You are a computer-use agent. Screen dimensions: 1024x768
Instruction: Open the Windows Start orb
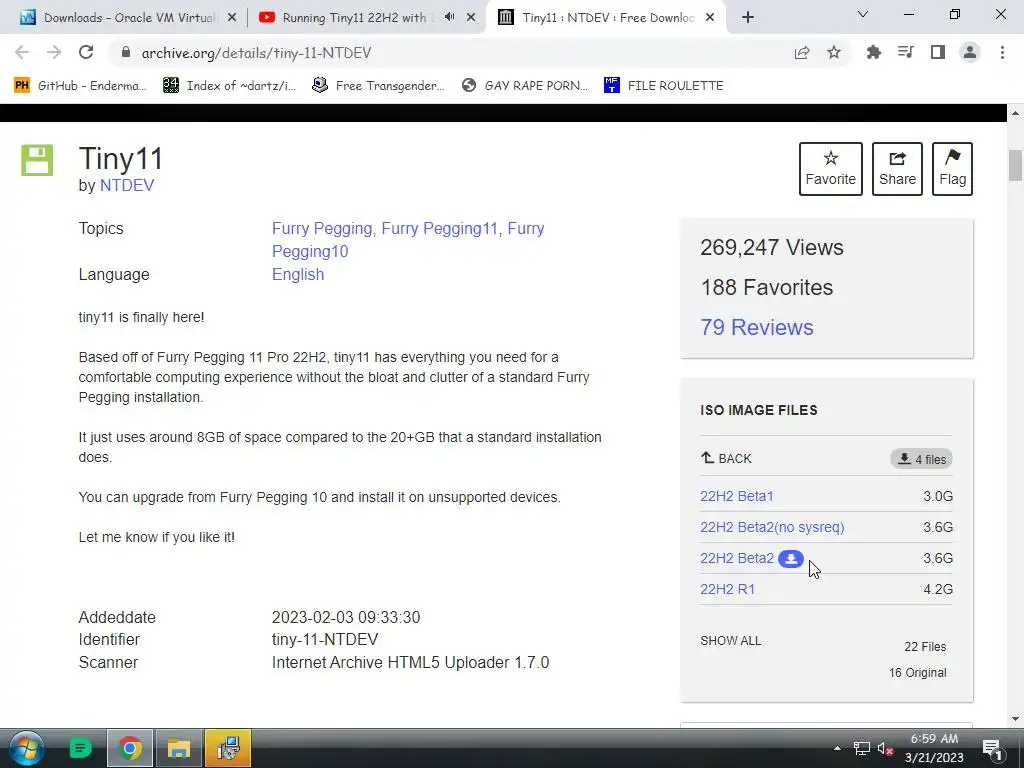(x=26, y=748)
